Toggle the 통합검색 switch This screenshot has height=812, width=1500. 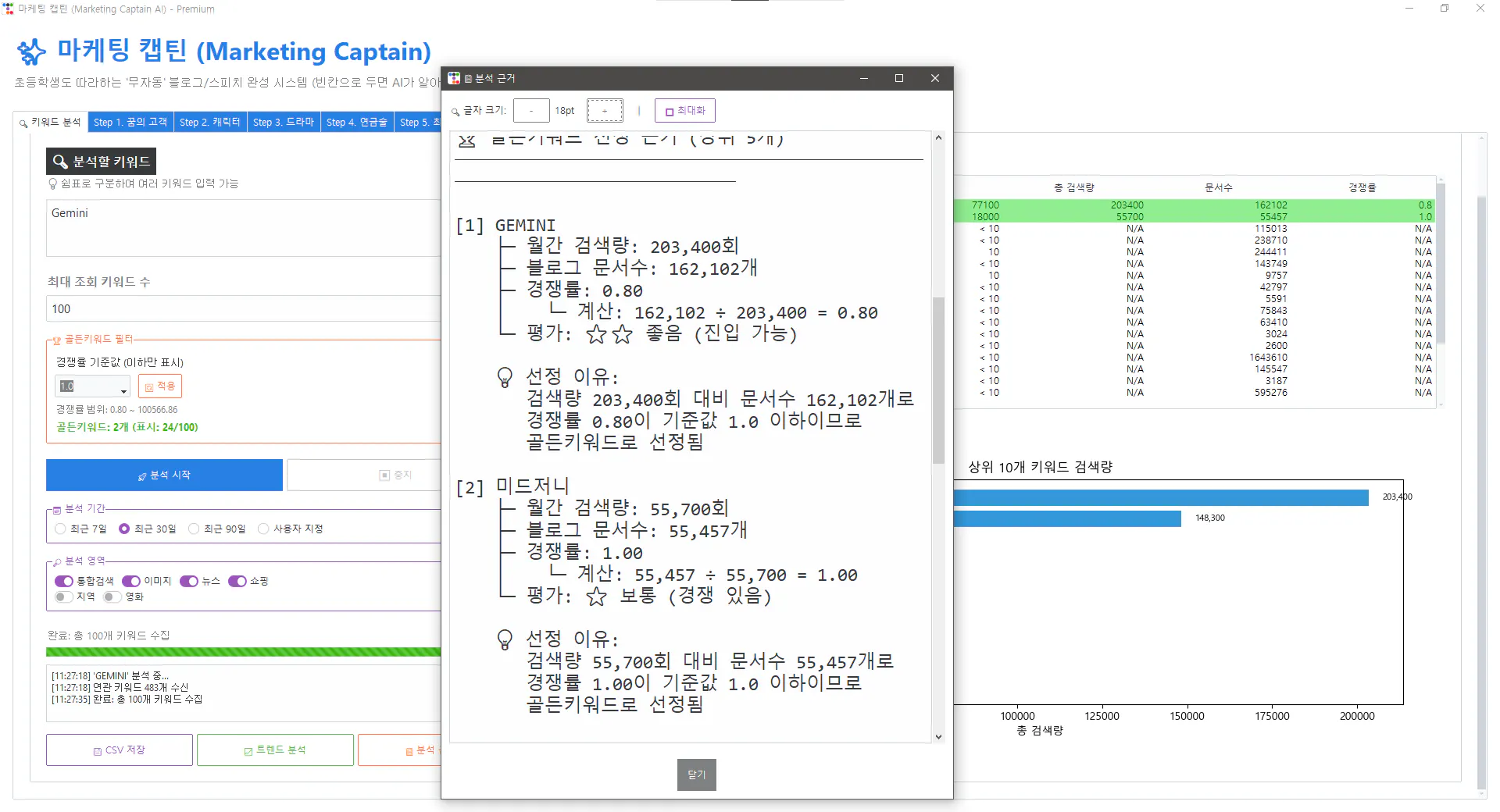tap(64, 582)
